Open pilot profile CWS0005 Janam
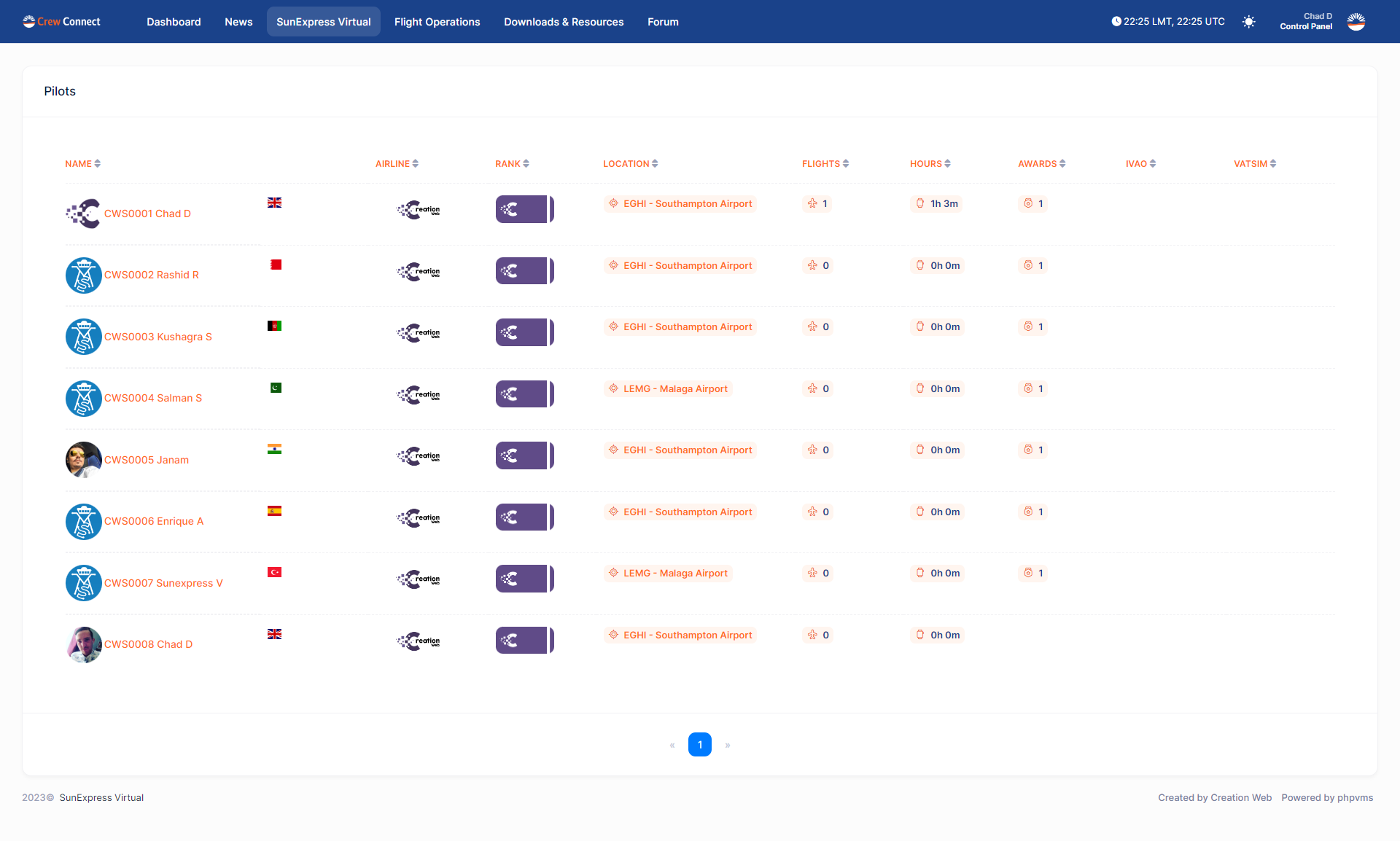The height and width of the screenshot is (841, 1400). (147, 460)
